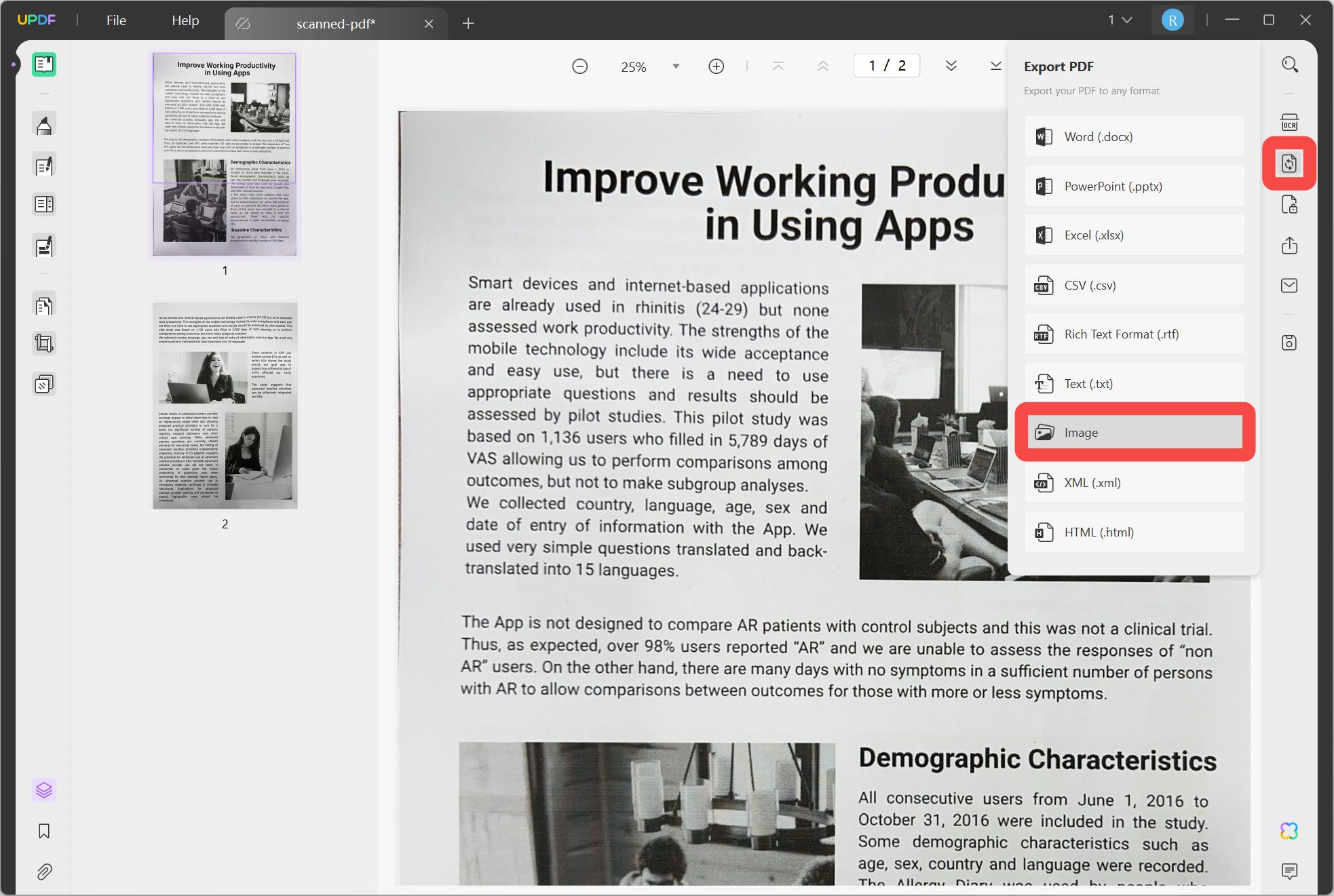The width and height of the screenshot is (1334, 896).
Task: Open the File menu
Action: (116, 20)
